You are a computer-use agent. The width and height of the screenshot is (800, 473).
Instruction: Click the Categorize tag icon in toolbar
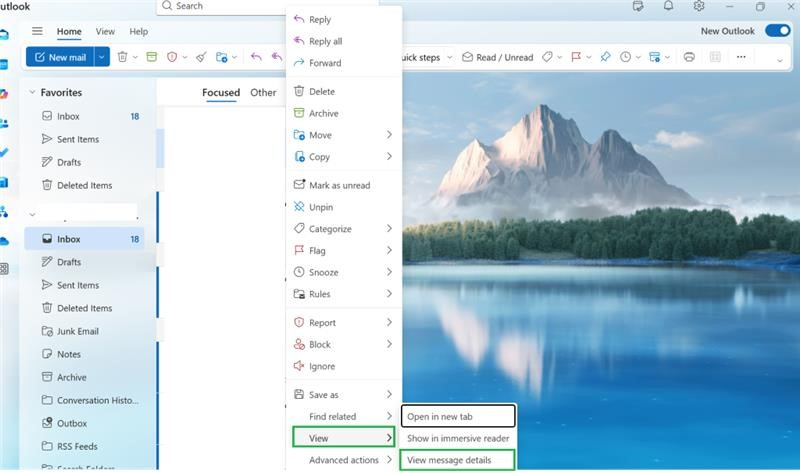pos(547,57)
